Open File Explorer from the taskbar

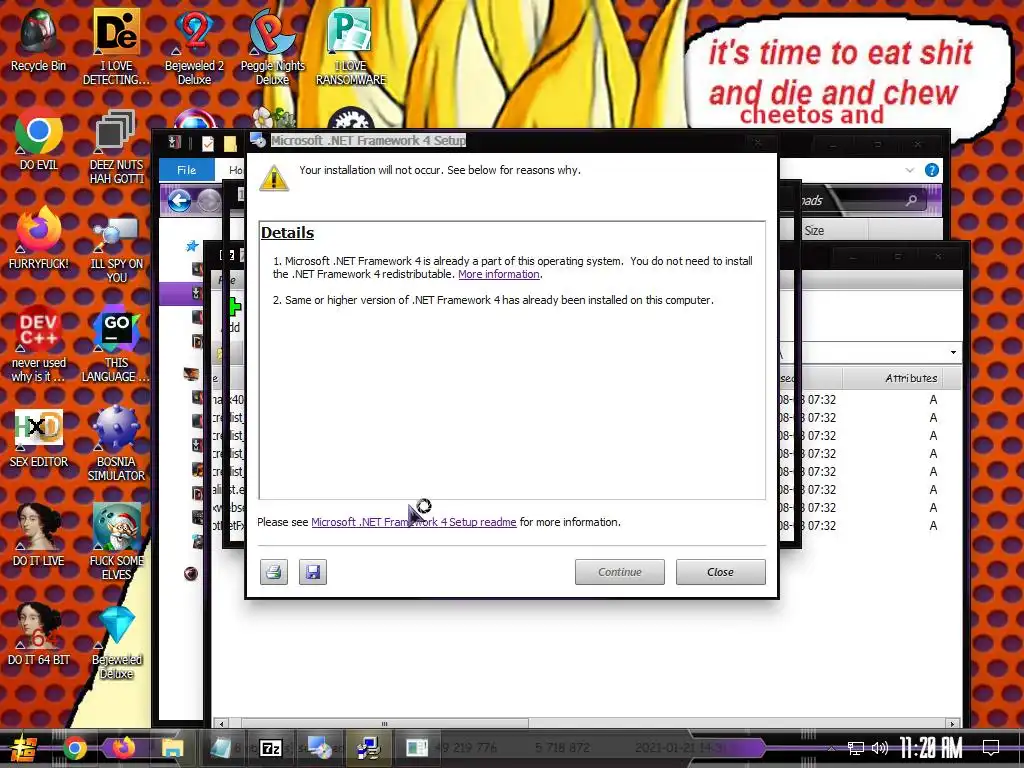pos(172,748)
